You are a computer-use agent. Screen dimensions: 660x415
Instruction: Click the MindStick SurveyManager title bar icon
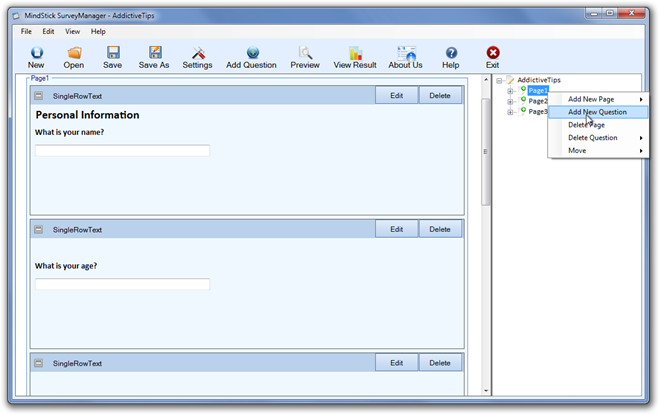(x=16, y=16)
